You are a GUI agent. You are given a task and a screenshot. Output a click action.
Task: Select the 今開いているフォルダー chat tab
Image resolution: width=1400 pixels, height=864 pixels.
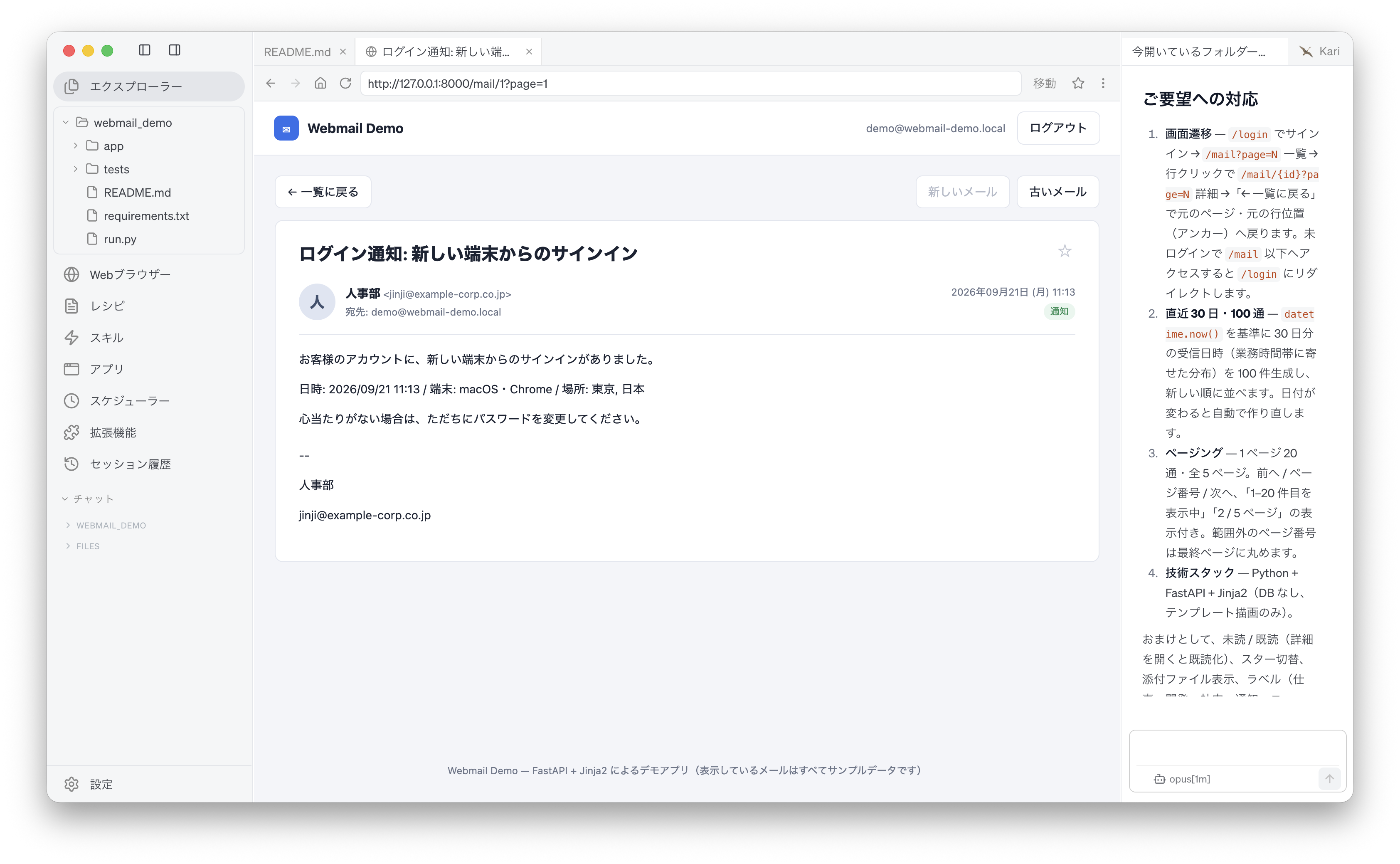point(1204,52)
